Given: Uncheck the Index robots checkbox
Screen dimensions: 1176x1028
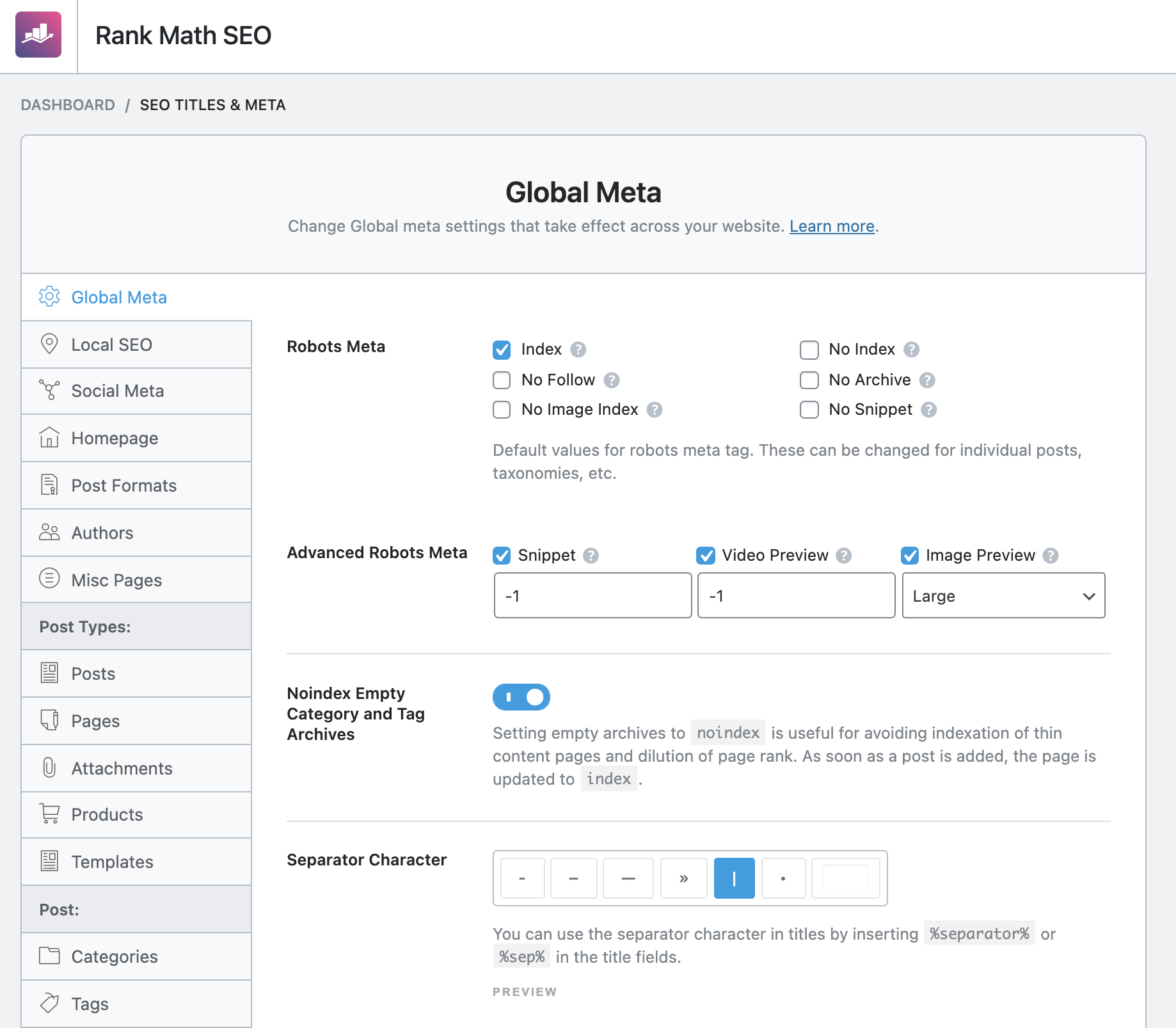Looking at the screenshot, I should (x=502, y=349).
